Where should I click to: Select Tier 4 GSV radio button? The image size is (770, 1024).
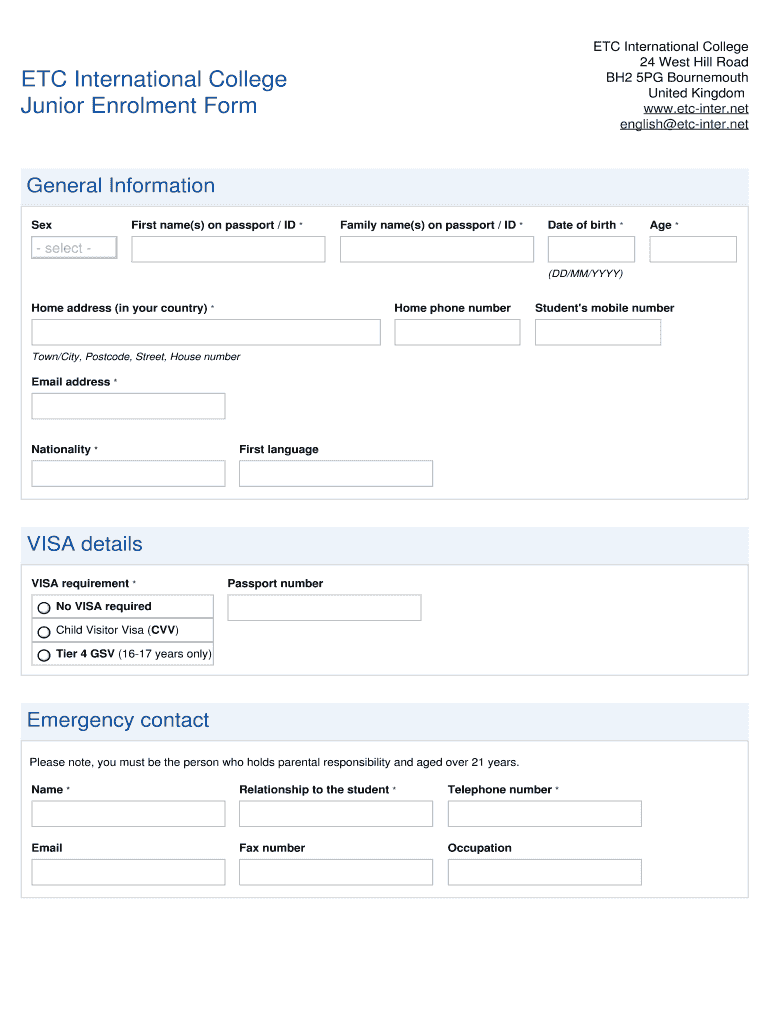point(44,656)
